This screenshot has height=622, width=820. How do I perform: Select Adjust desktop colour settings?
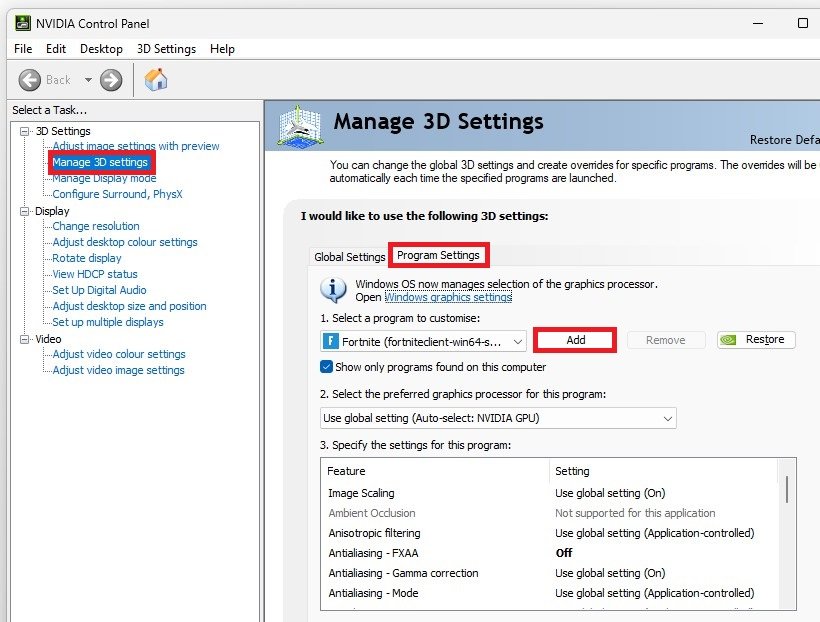click(x=124, y=242)
